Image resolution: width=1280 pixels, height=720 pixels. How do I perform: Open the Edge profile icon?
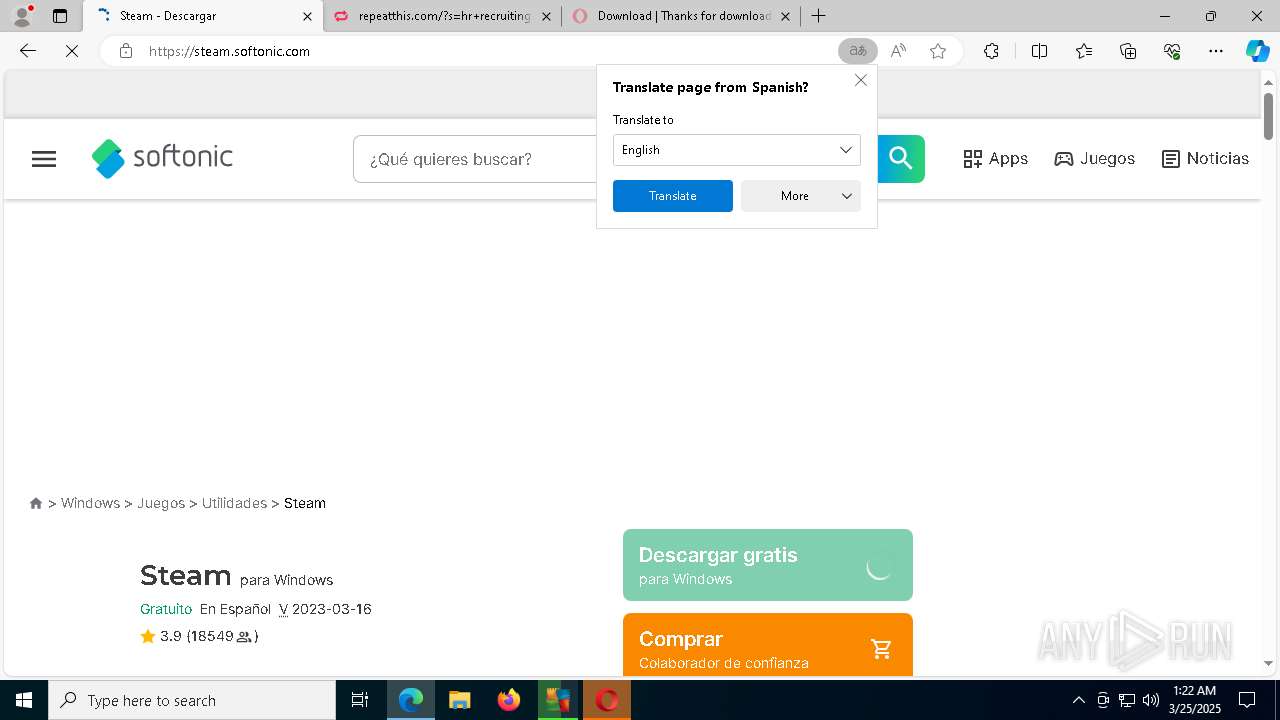(22, 16)
